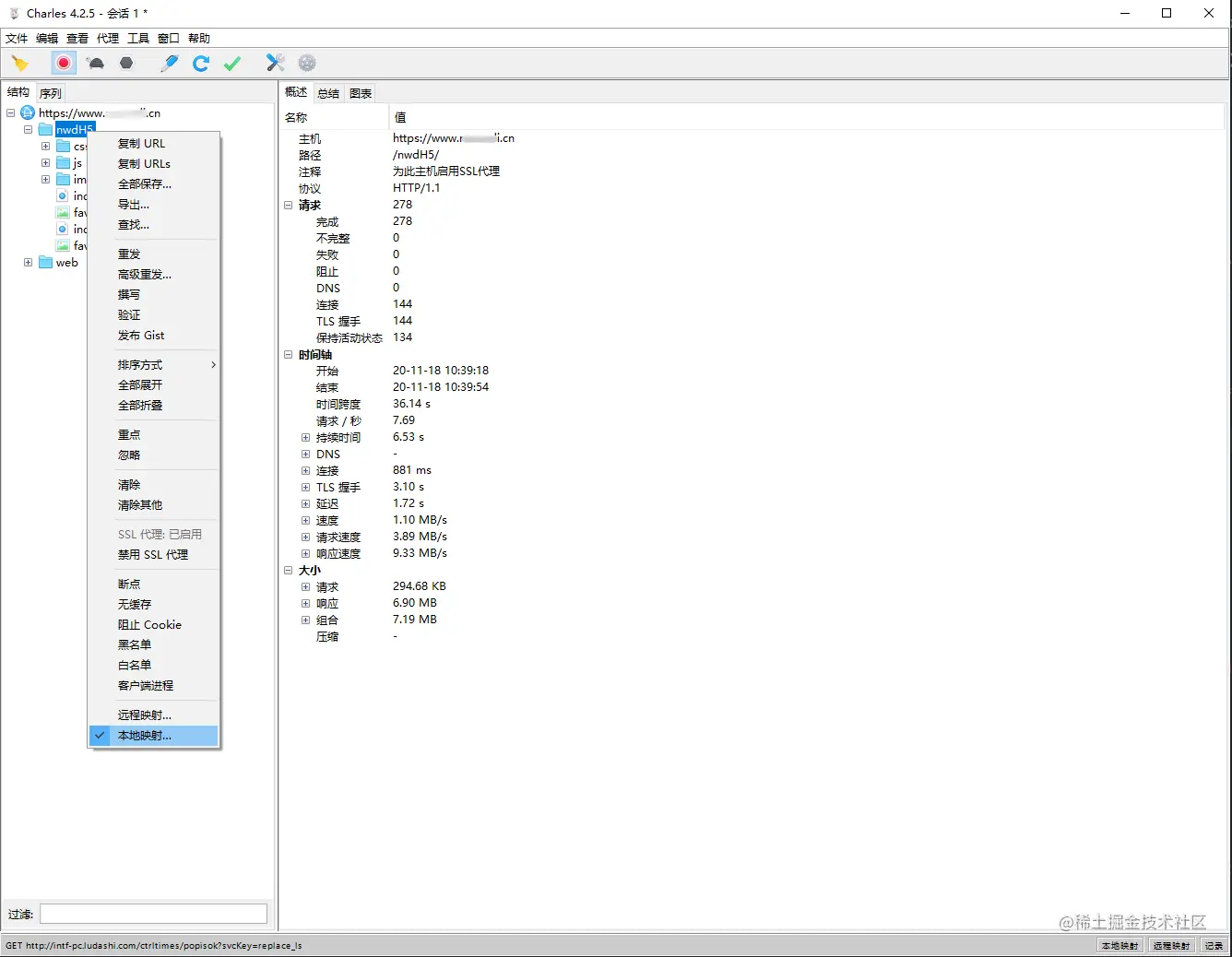Expand the 持续时间 row

(306, 438)
